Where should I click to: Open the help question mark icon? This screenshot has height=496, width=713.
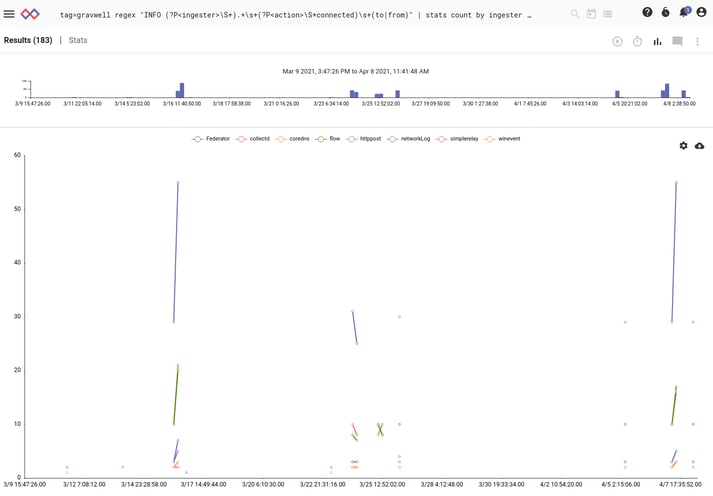tap(648, 13)
